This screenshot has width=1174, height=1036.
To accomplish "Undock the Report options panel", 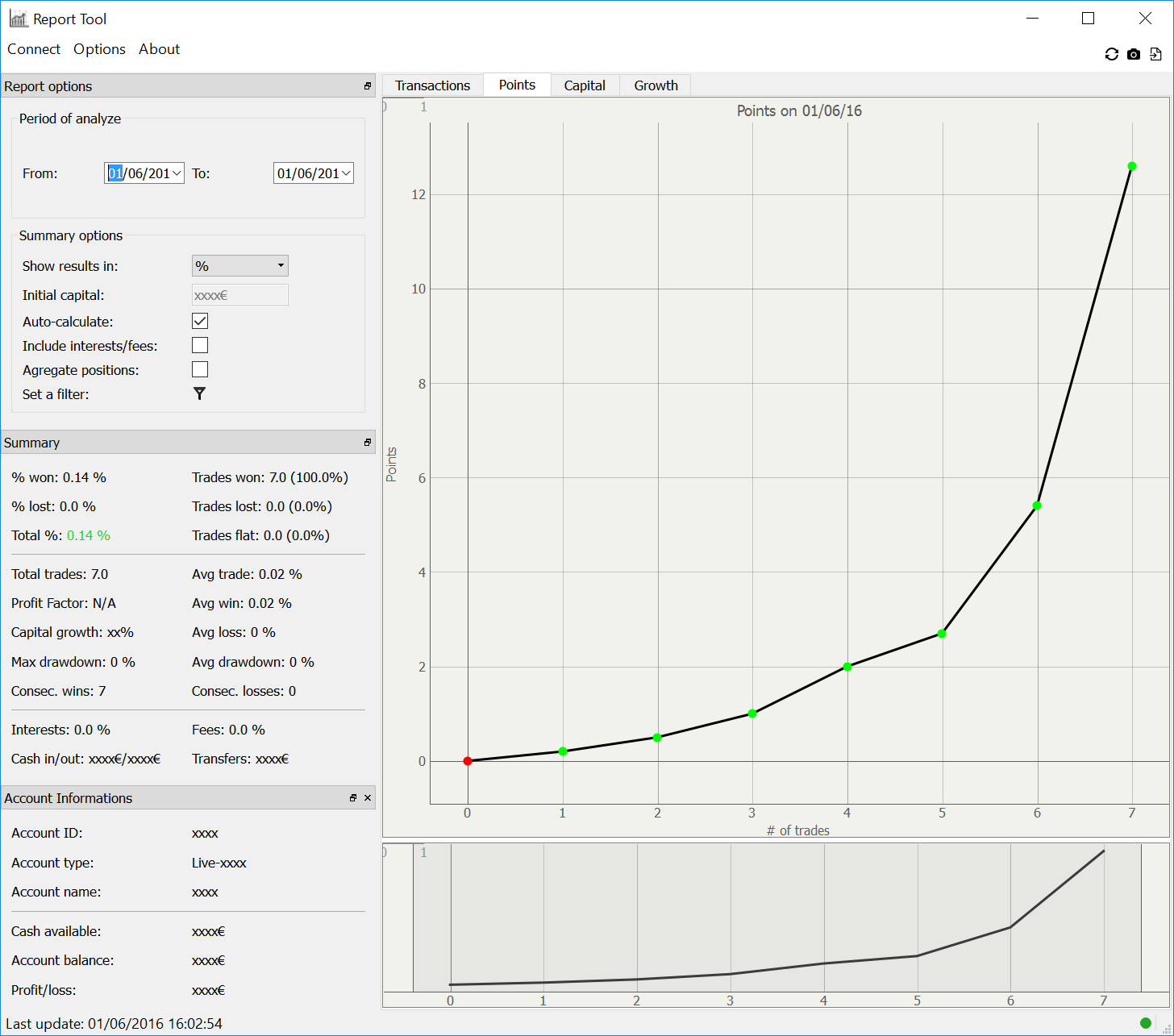I will tap(368, 86).
